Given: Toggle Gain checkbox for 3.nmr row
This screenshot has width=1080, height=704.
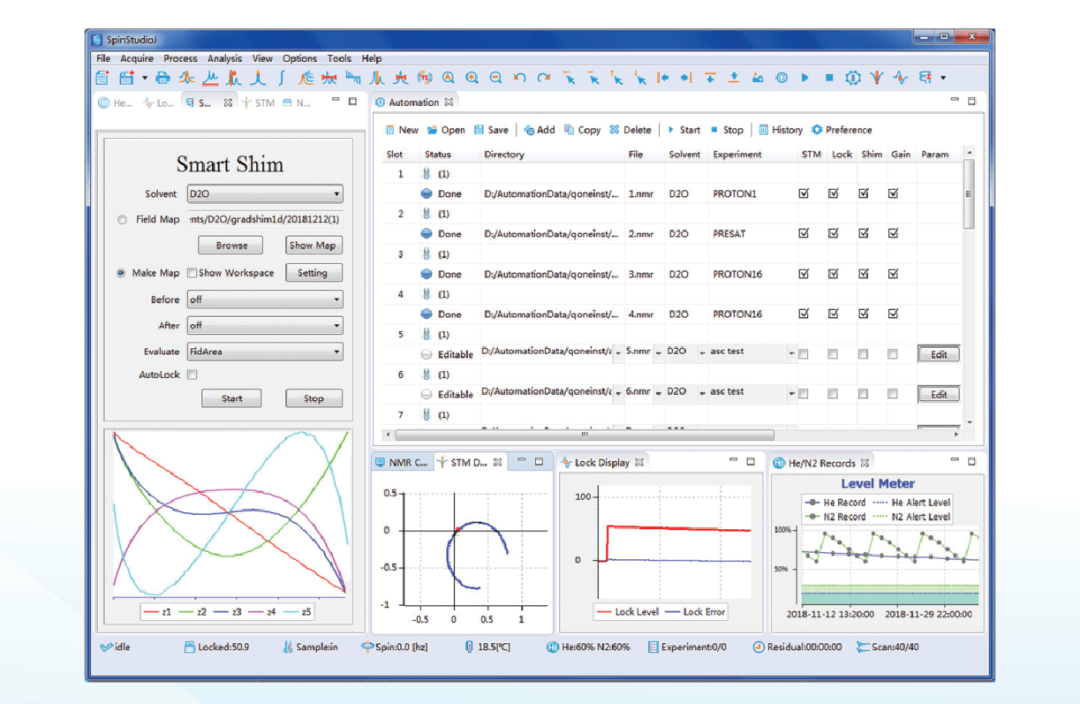Looking at the screenshot, I should [x=893, y=274].
